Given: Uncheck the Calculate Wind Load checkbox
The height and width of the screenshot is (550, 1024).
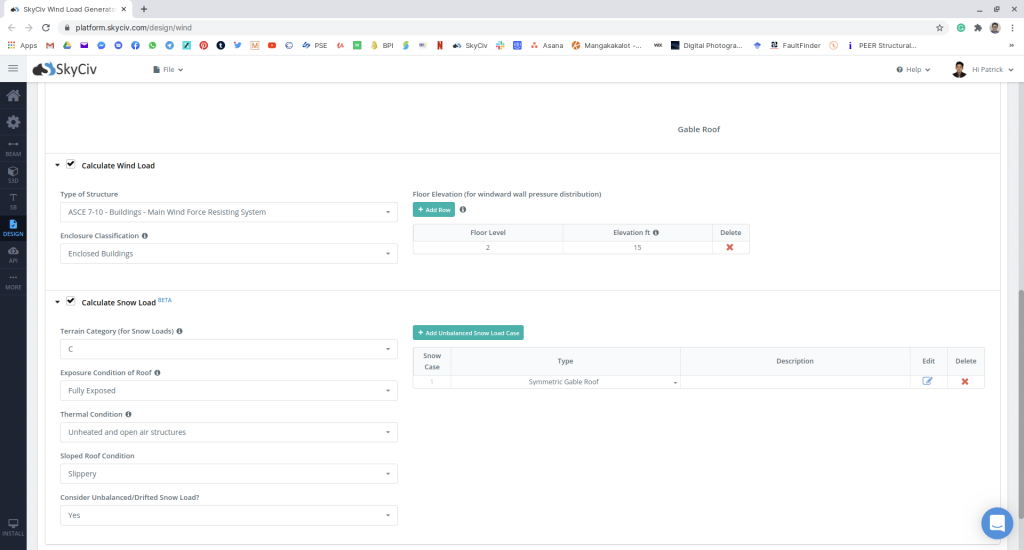Looking at the screenshot, I should coord(71,165).
